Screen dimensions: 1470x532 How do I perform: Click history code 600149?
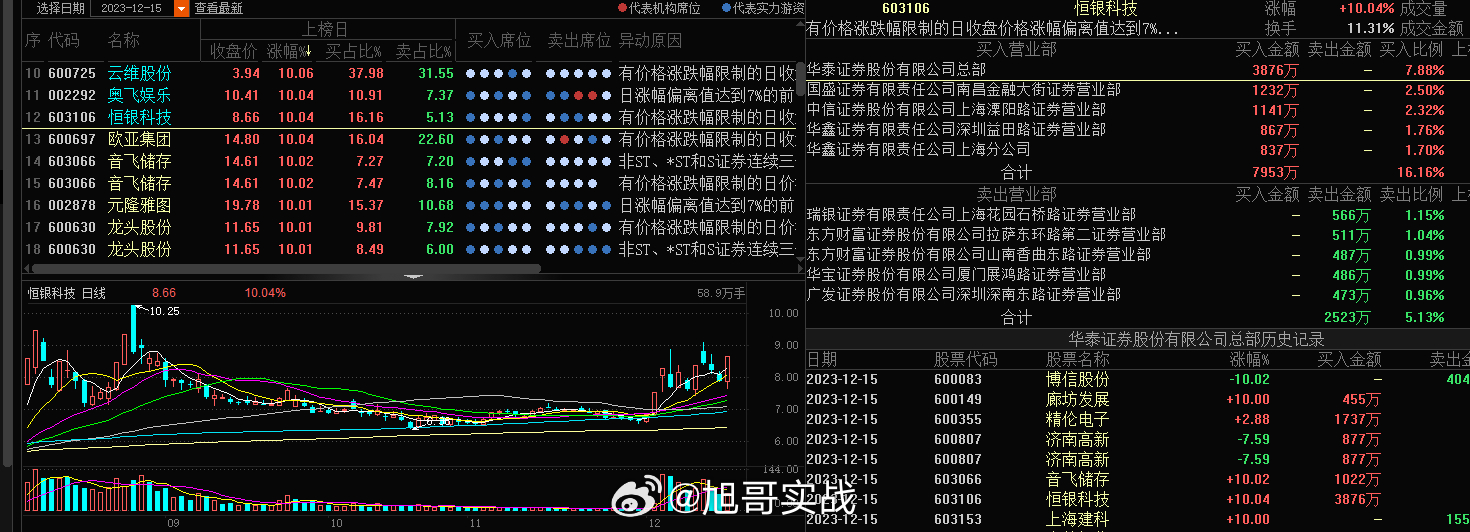(x=958, y=399)
